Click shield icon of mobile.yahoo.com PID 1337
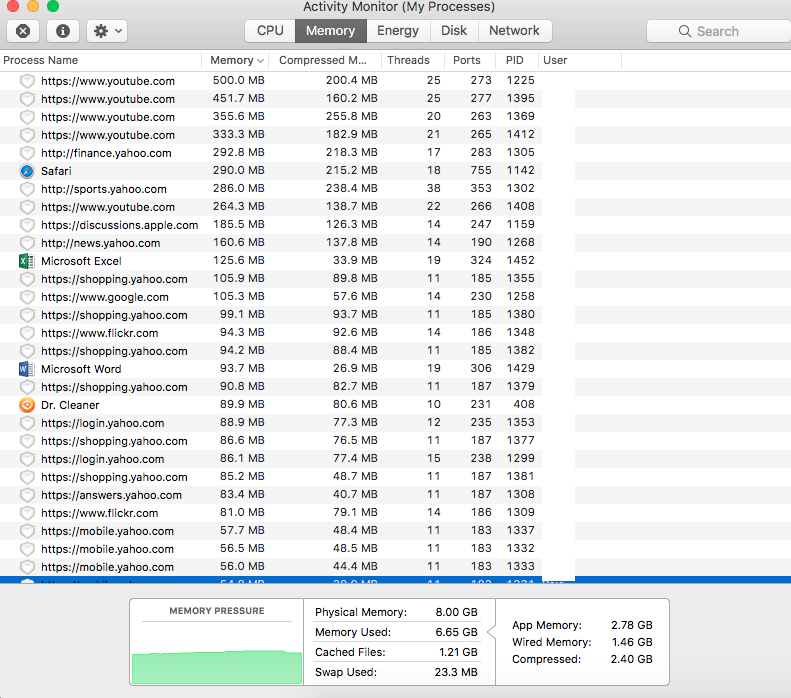 click(27, 531)
